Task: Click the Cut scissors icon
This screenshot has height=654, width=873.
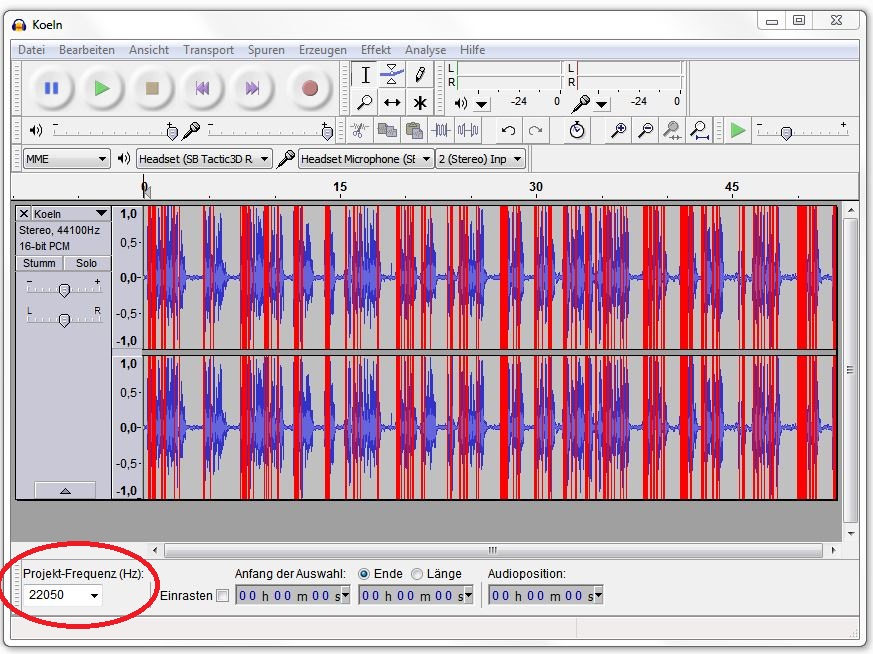Action: (x=359, y=130)
